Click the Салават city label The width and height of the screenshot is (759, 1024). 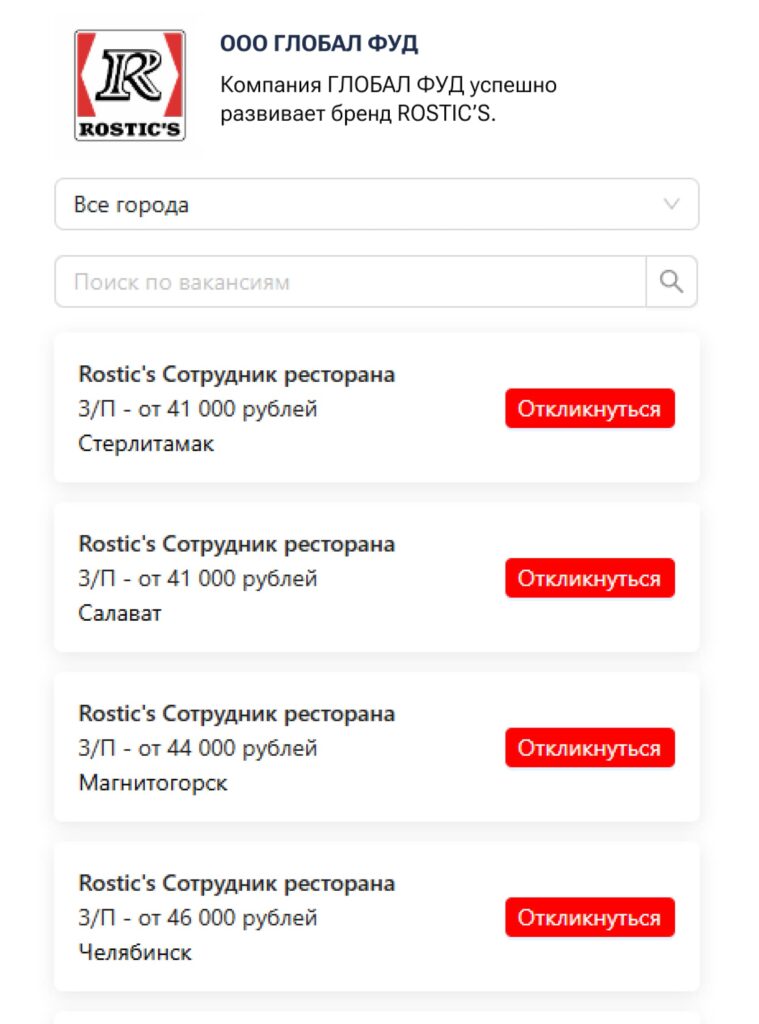tap(120, 613)
